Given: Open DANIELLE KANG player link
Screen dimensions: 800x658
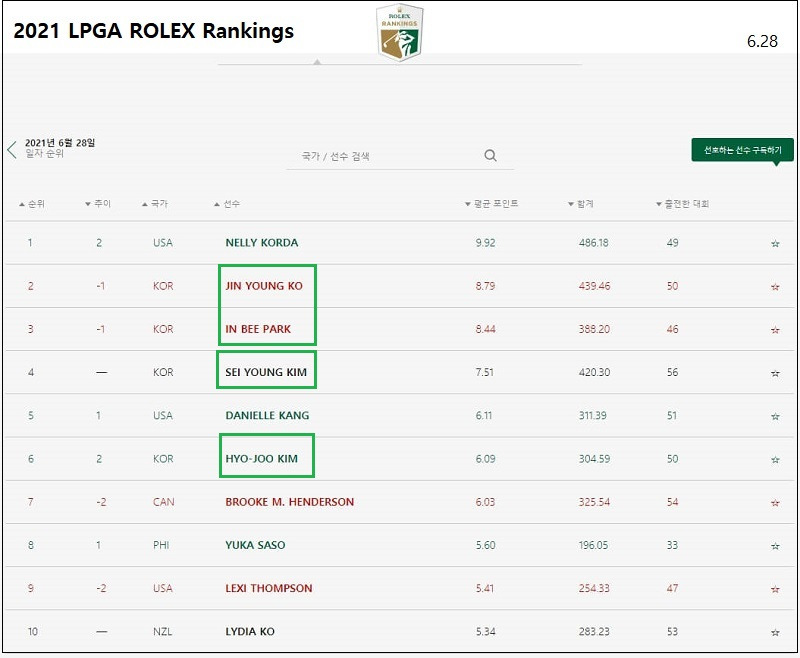Looking at the screenshot, I should [267, 416].
